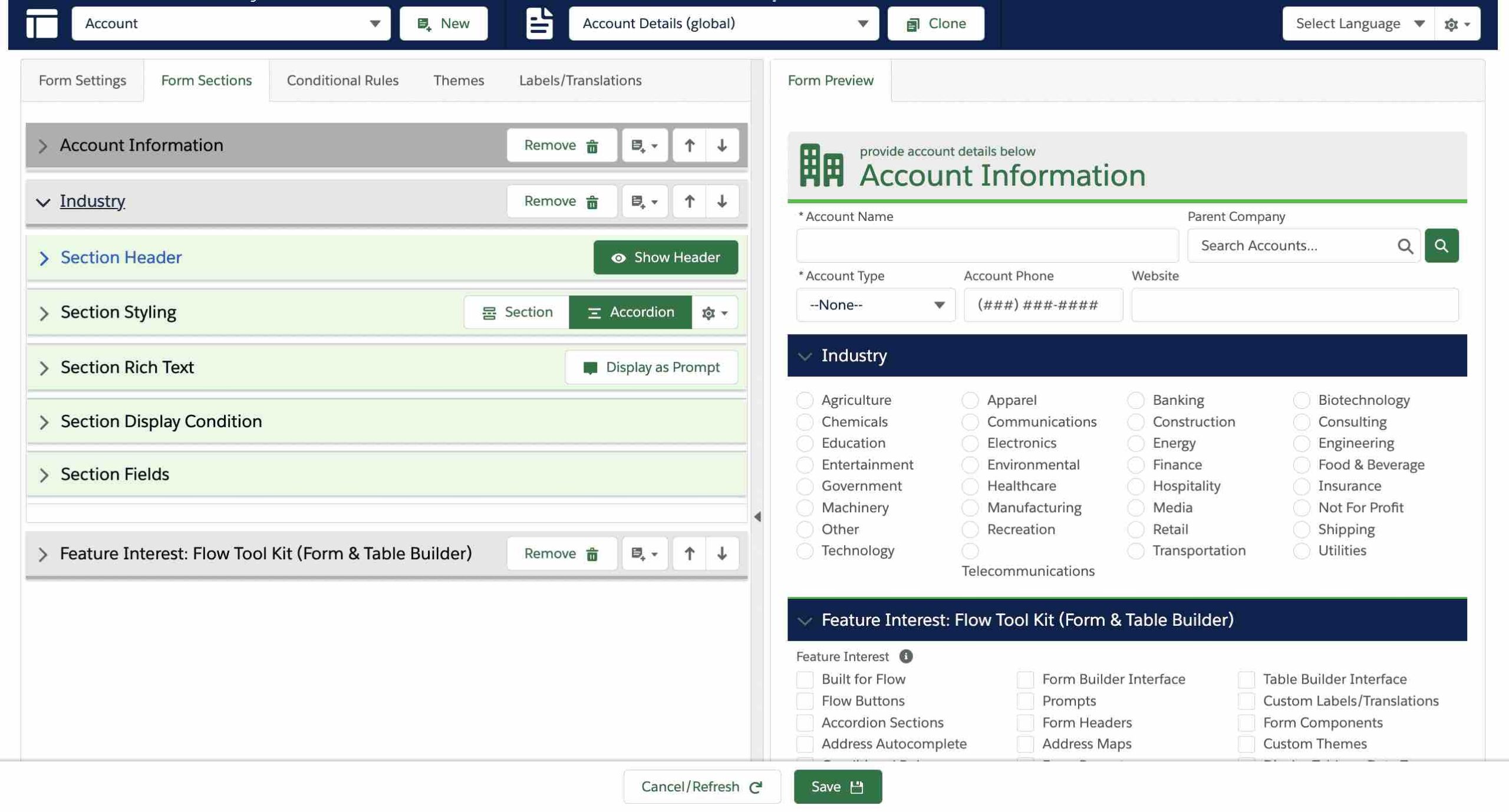Viewport: 1509px width, 812px height.
Task: Click the Show Header button on Section Header
Action: click(x=665, y=257)
